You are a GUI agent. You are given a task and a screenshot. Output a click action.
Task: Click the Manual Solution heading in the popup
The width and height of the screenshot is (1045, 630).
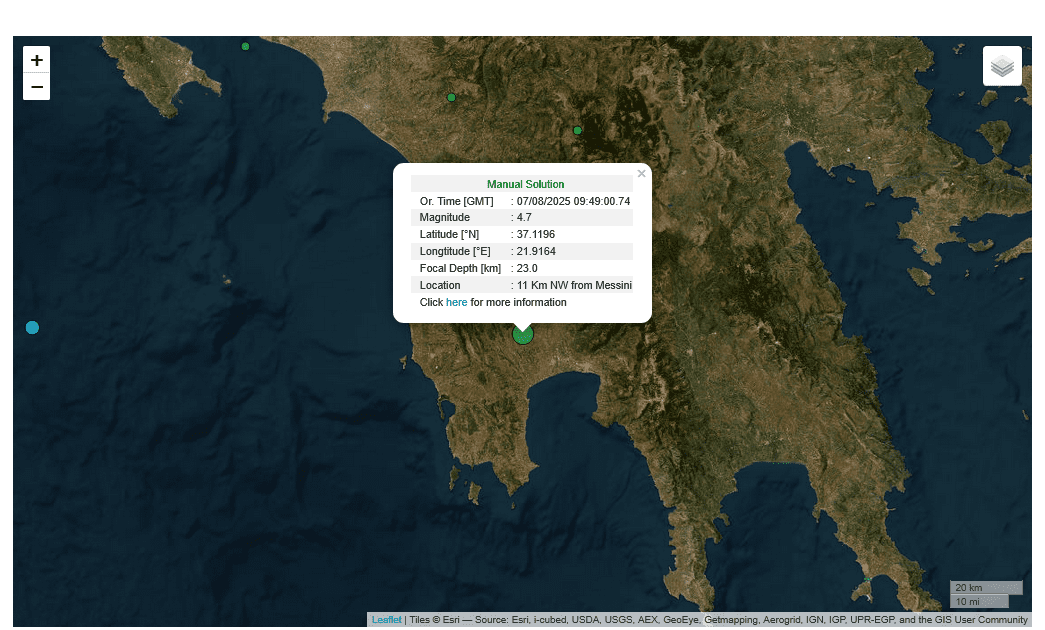tap(525, 184)
